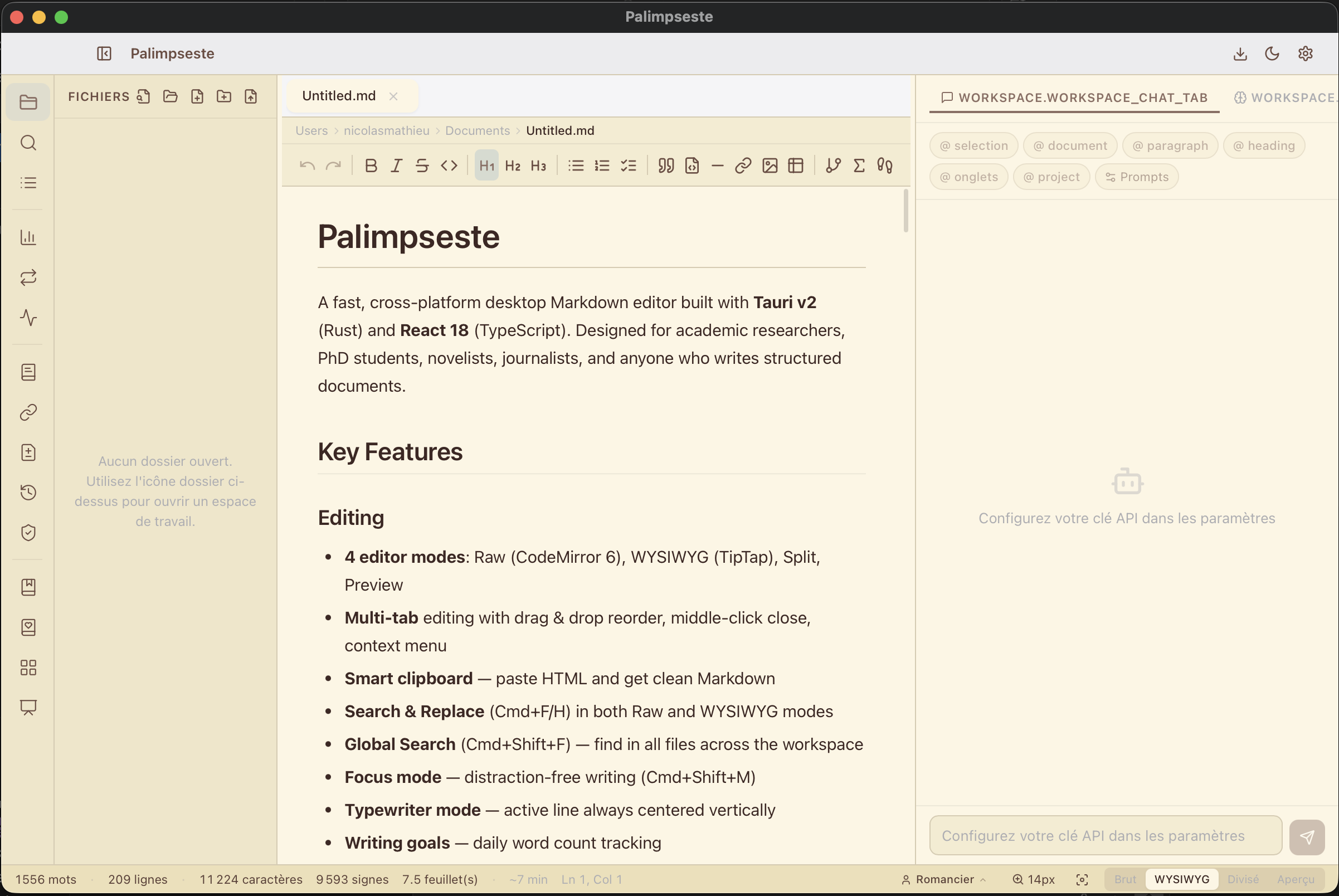Insert a horizontal rule

pos(718,165)
